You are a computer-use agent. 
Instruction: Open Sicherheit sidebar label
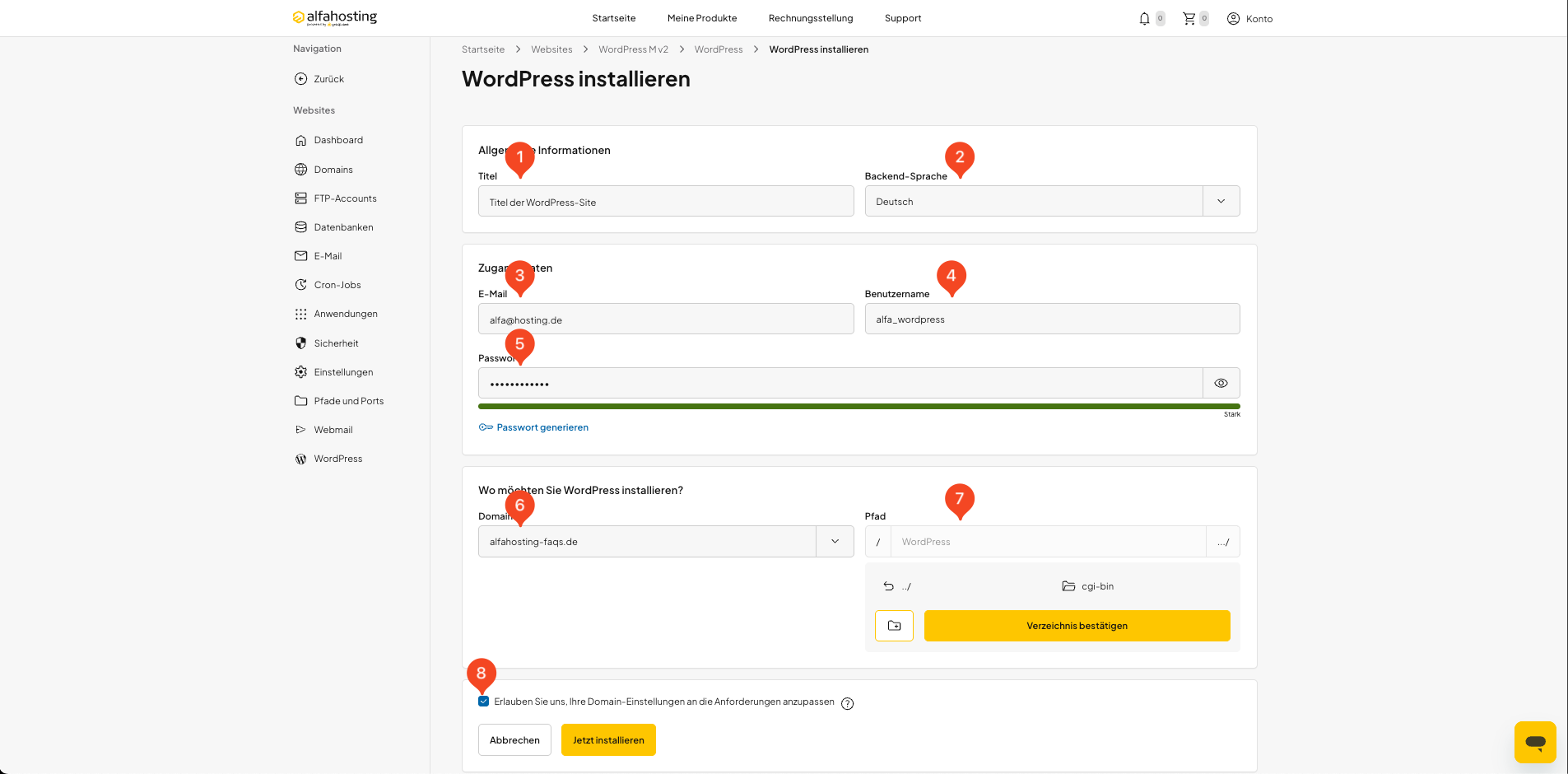click(x=336, y=343)
